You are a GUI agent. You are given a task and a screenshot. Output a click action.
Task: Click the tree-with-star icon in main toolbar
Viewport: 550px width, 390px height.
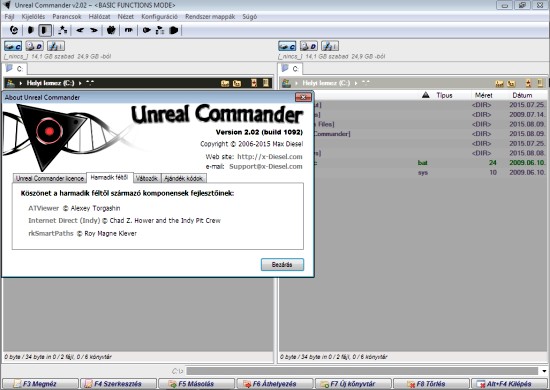tap(63, 31)
